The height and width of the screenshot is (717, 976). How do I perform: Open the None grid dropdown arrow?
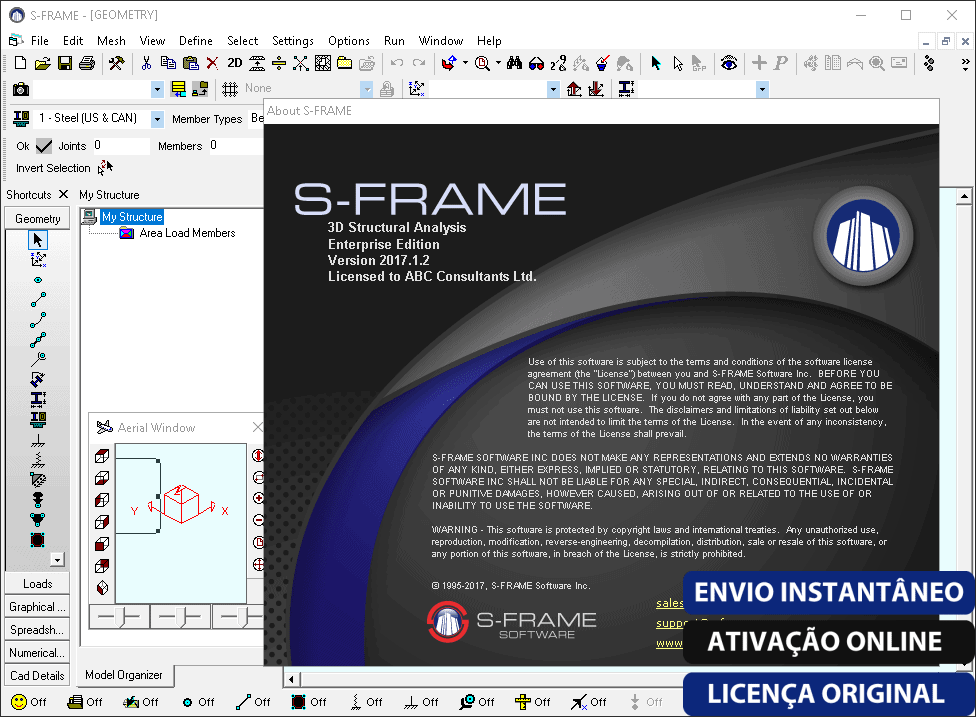click(367, 90)
